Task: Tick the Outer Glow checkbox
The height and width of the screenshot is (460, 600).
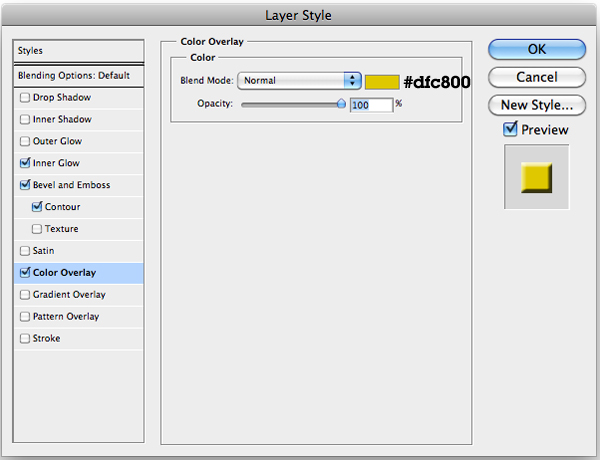Action: pos(25,141)
